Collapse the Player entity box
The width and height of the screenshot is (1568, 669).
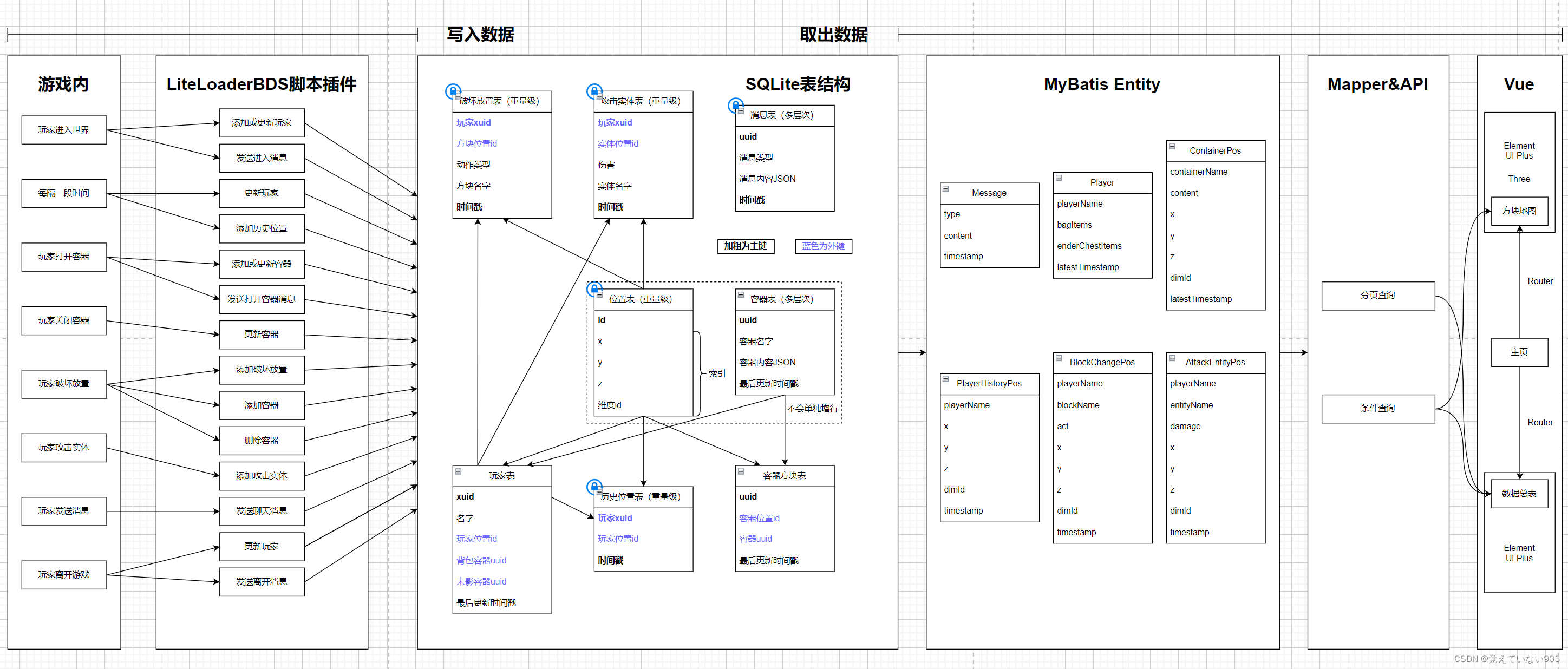pos(1059,178)
